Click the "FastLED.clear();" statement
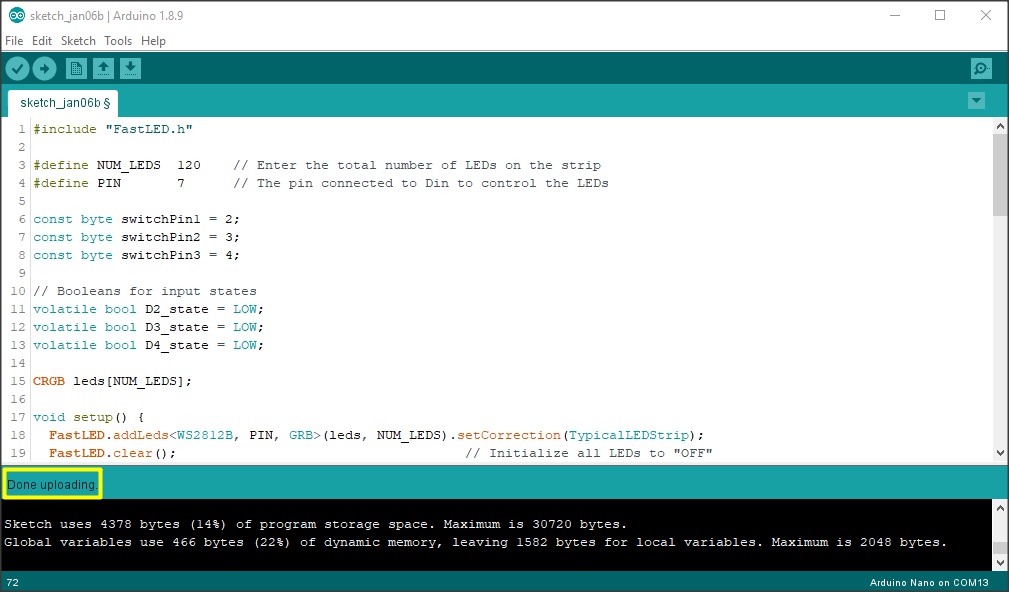The width and height of the screenshot is (1009, 592). click(x=113, y=454)
